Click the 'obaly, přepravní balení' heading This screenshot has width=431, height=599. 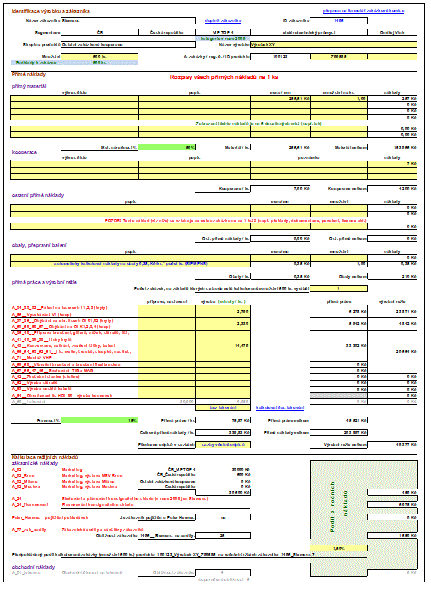point(39,245)
